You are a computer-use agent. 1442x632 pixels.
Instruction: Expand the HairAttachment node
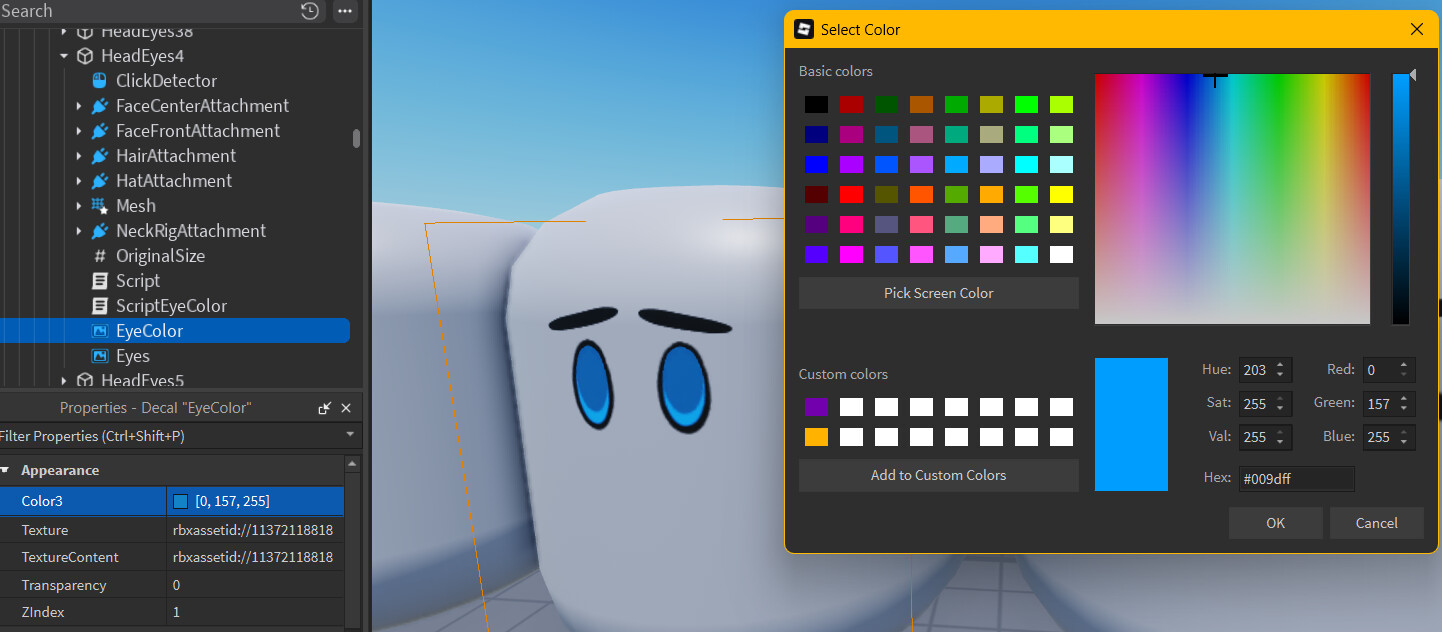[79, 156]
